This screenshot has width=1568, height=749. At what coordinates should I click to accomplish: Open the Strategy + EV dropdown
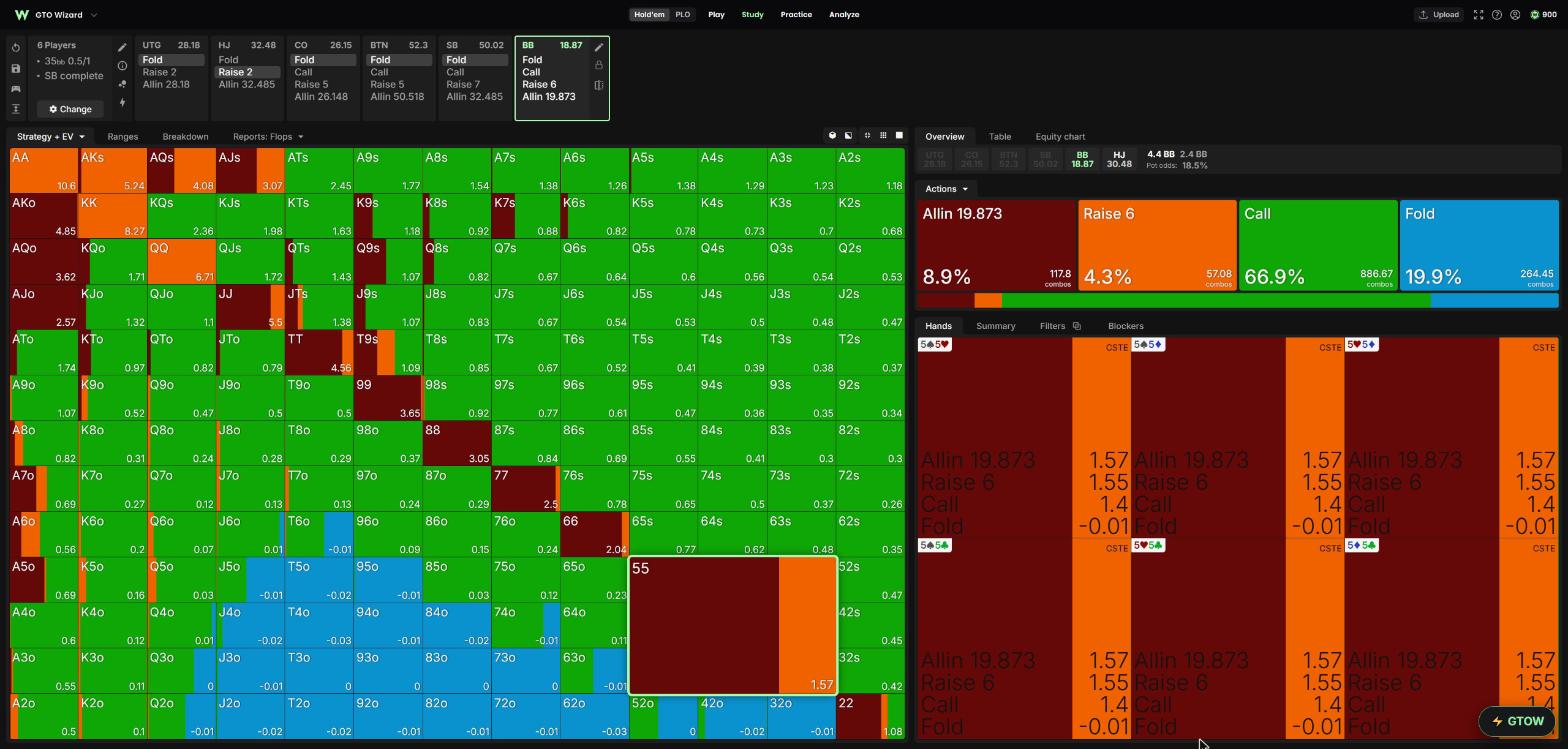tap(50, 136)
